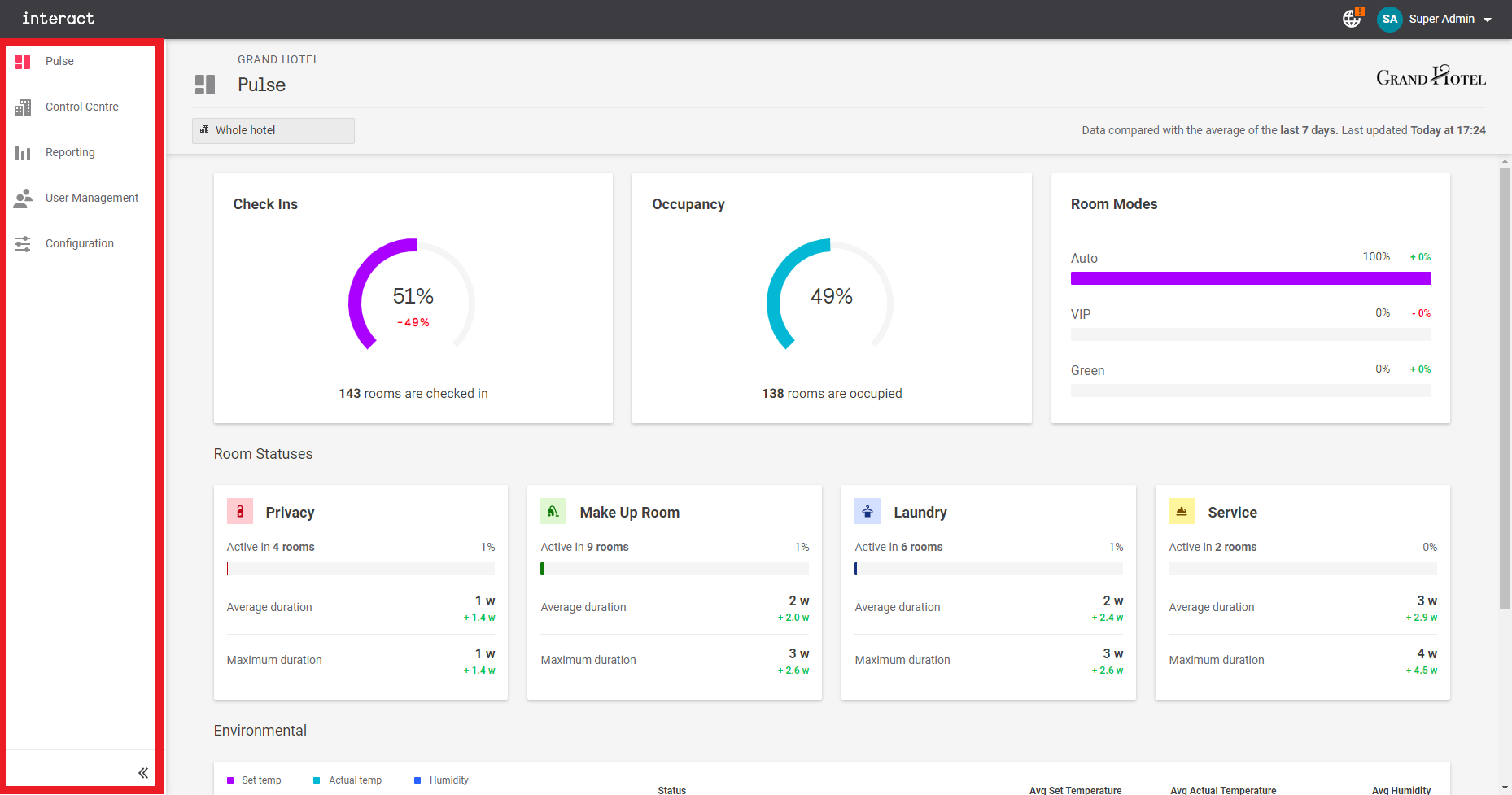The height and width of the screenshot is (795, 1512).
Task: Click the Privacy card title
Action: (x=290, y=513)
